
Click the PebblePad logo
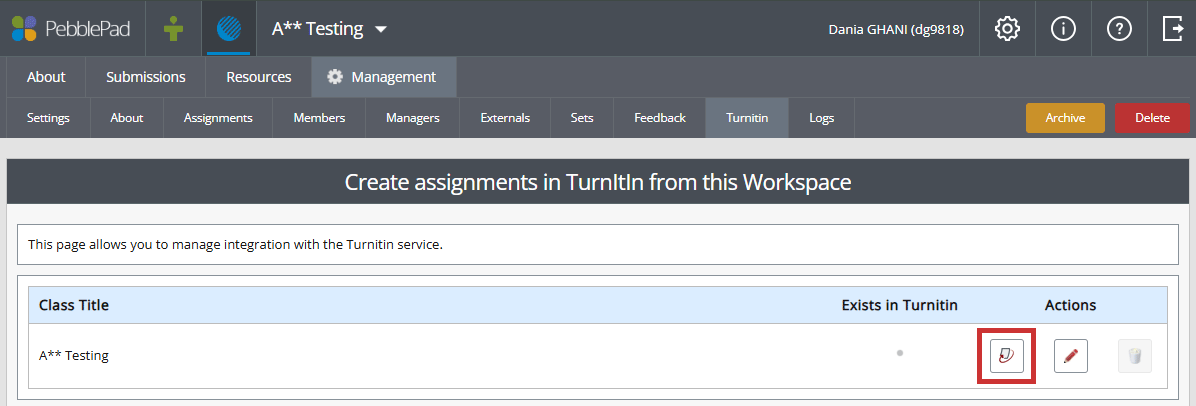point(71,29)
